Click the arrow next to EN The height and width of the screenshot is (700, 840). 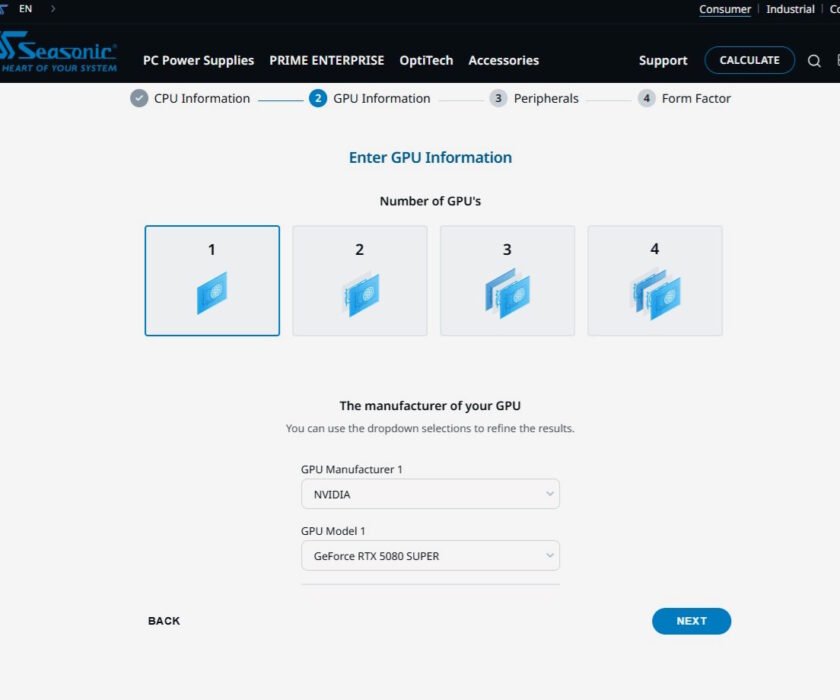(x=53, y=9)
